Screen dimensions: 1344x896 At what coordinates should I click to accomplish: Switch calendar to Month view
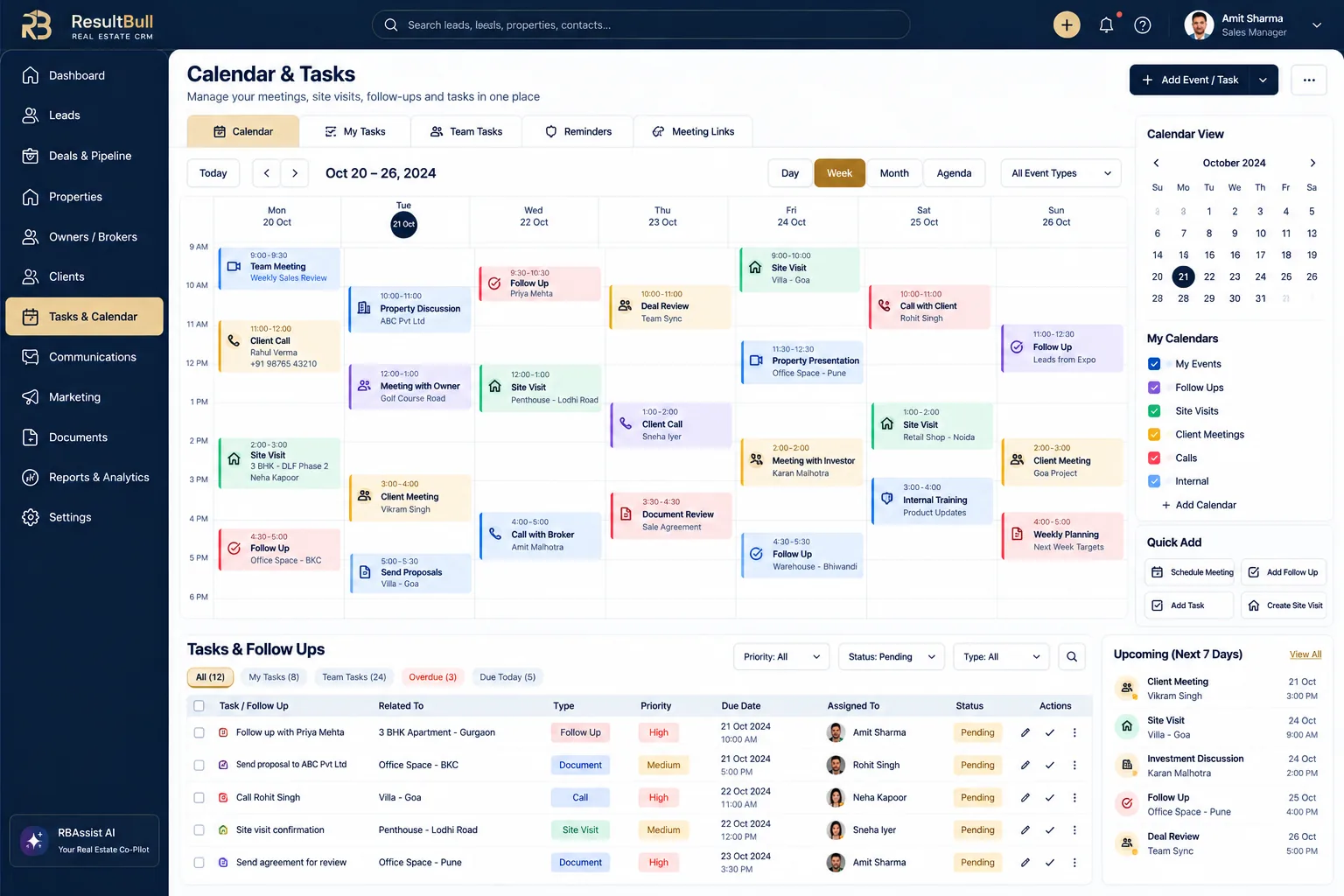point(894,173)
